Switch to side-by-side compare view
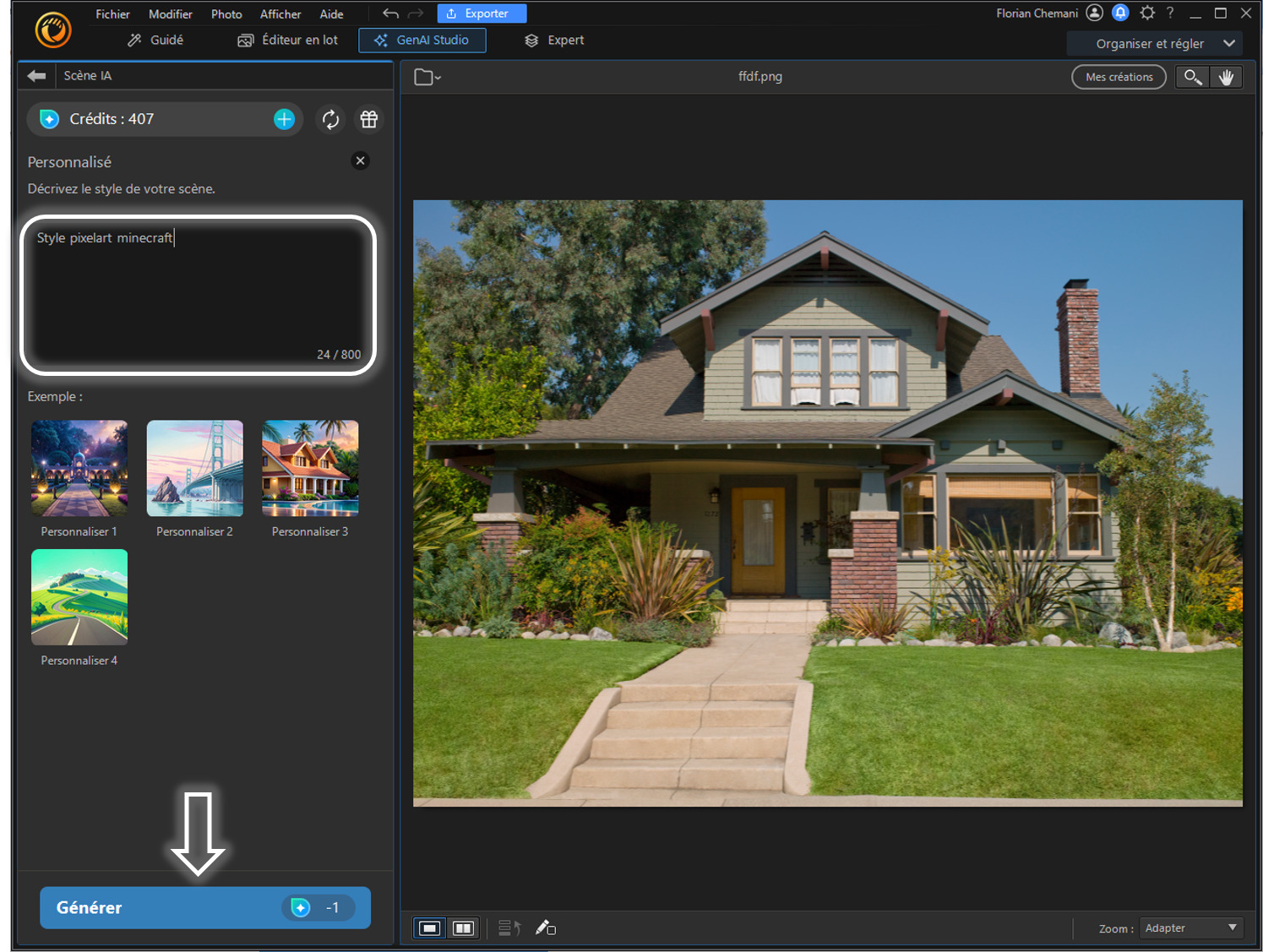This screenshot has width=1263, height=952. pyautogui.click(x=463, y=928)
